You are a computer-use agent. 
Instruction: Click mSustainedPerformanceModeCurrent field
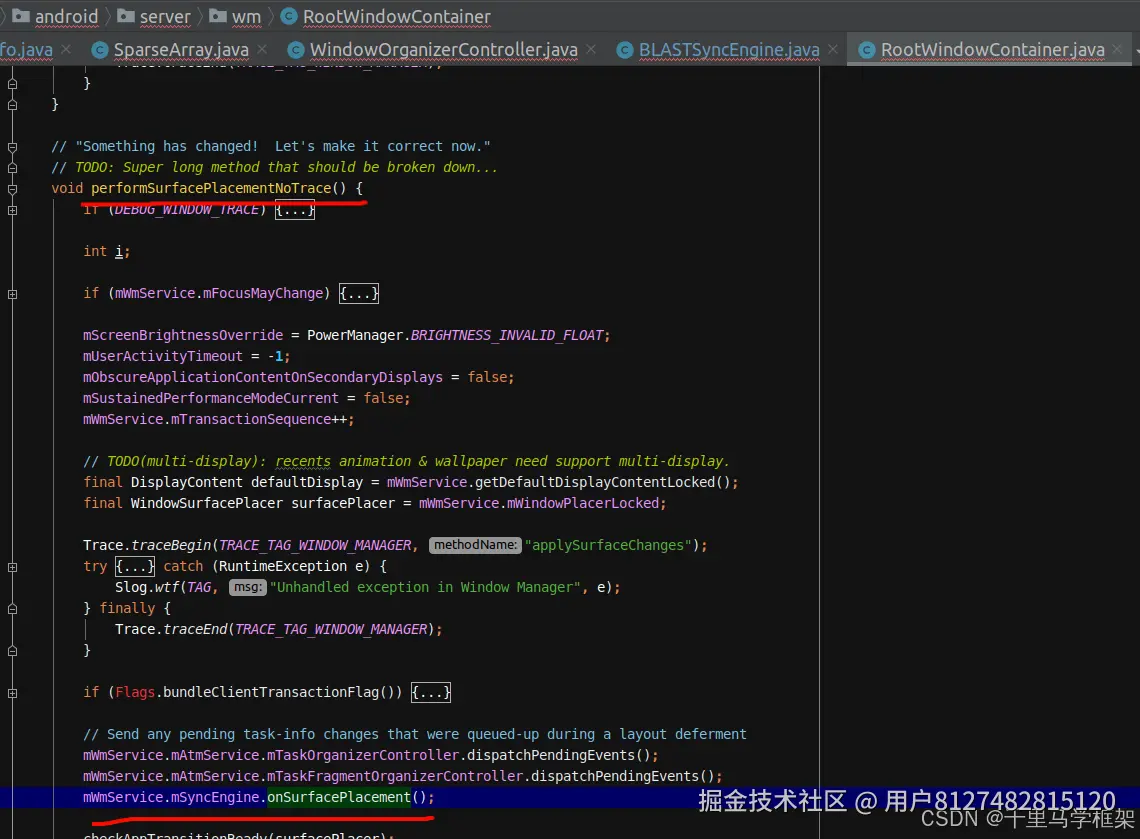210,398
